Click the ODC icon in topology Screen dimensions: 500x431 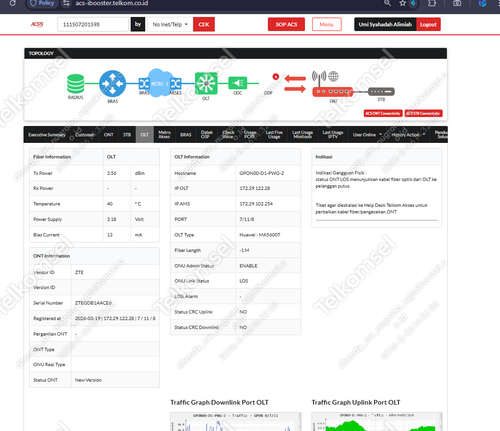pos(238,83)
